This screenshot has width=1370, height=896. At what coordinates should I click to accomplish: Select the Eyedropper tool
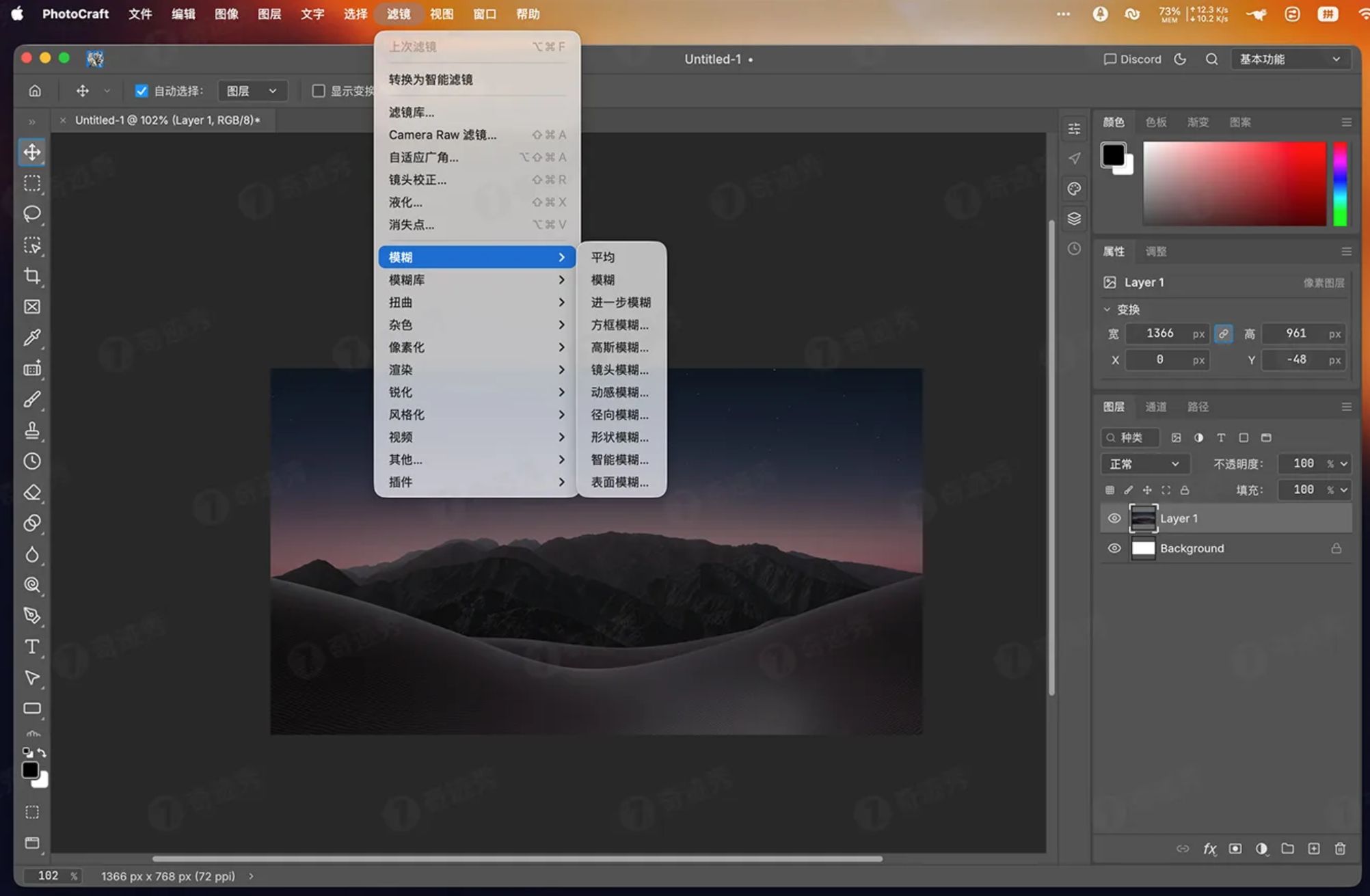tap(32, 338)
